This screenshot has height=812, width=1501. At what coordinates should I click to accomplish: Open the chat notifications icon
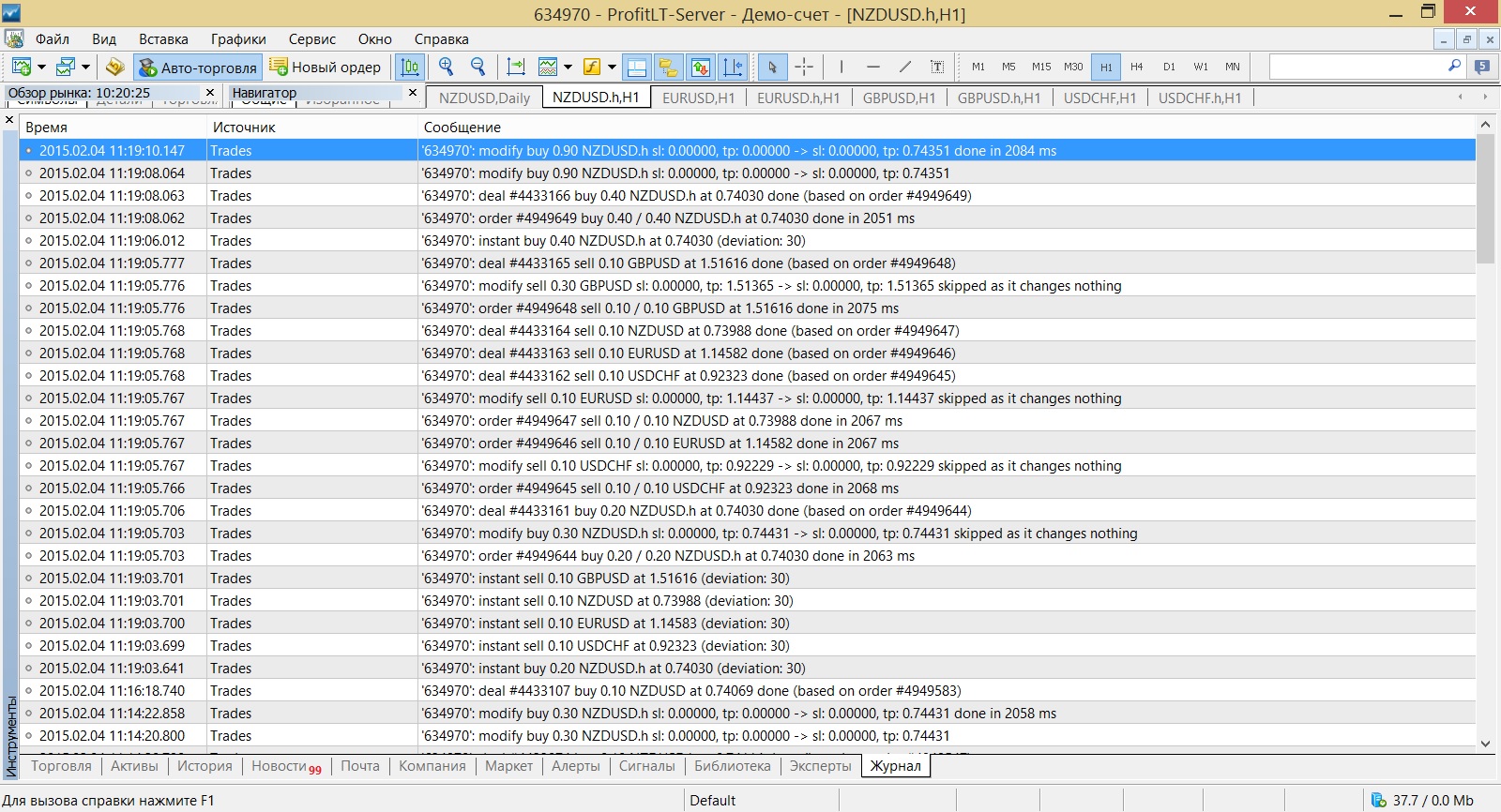point(1482,67)
